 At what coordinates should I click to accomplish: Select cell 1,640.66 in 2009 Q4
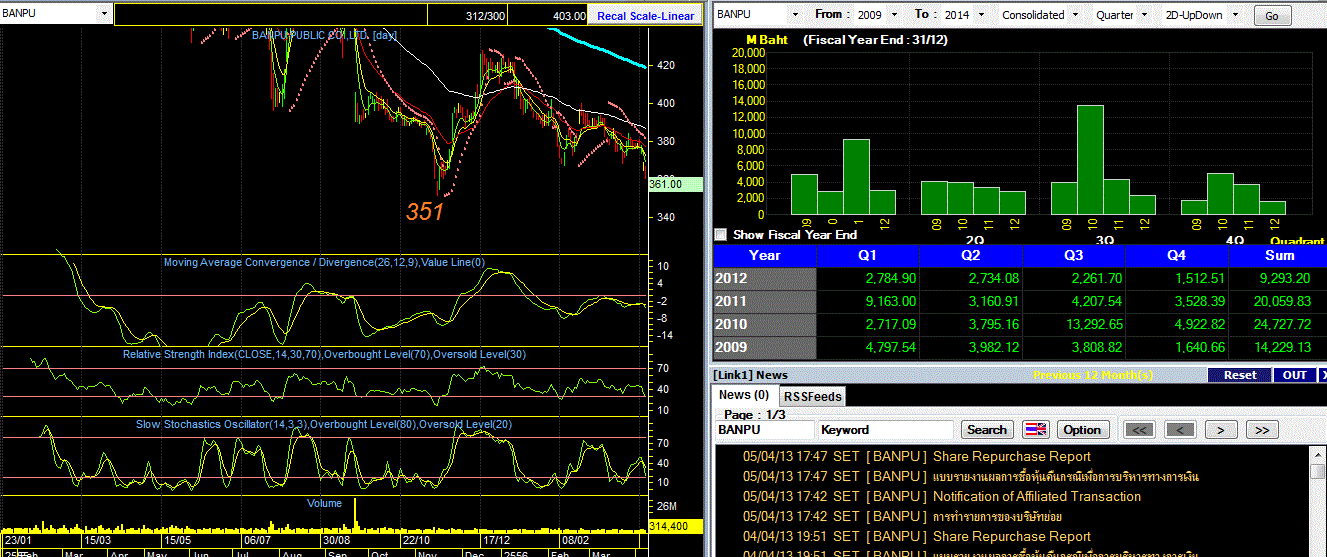tap(1176, 347)
